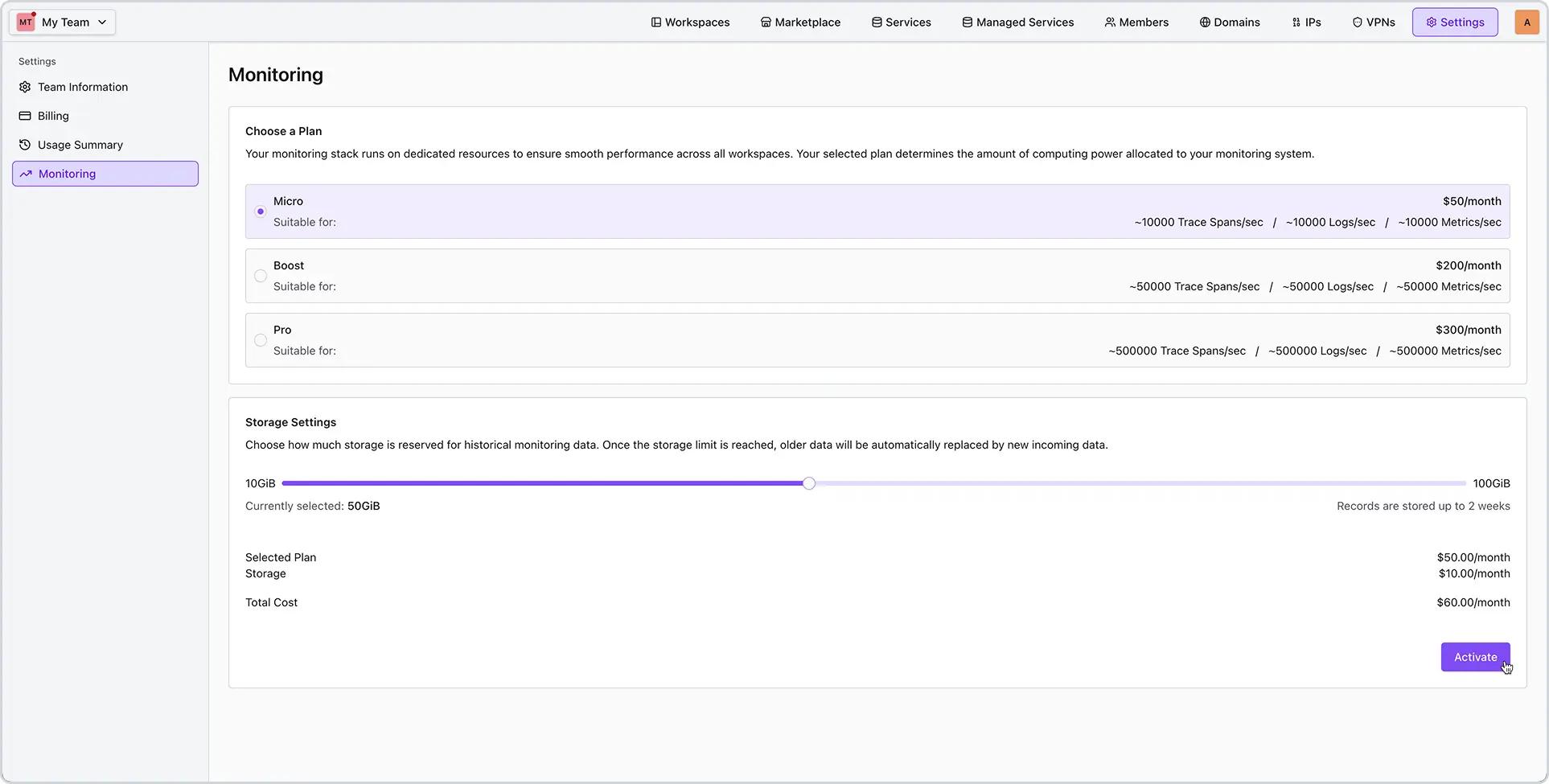This screenshot has width=1549, height=784.
Task: Choose the Boost plan radio button
Action: pyautogui.click(x=260, y=275)
